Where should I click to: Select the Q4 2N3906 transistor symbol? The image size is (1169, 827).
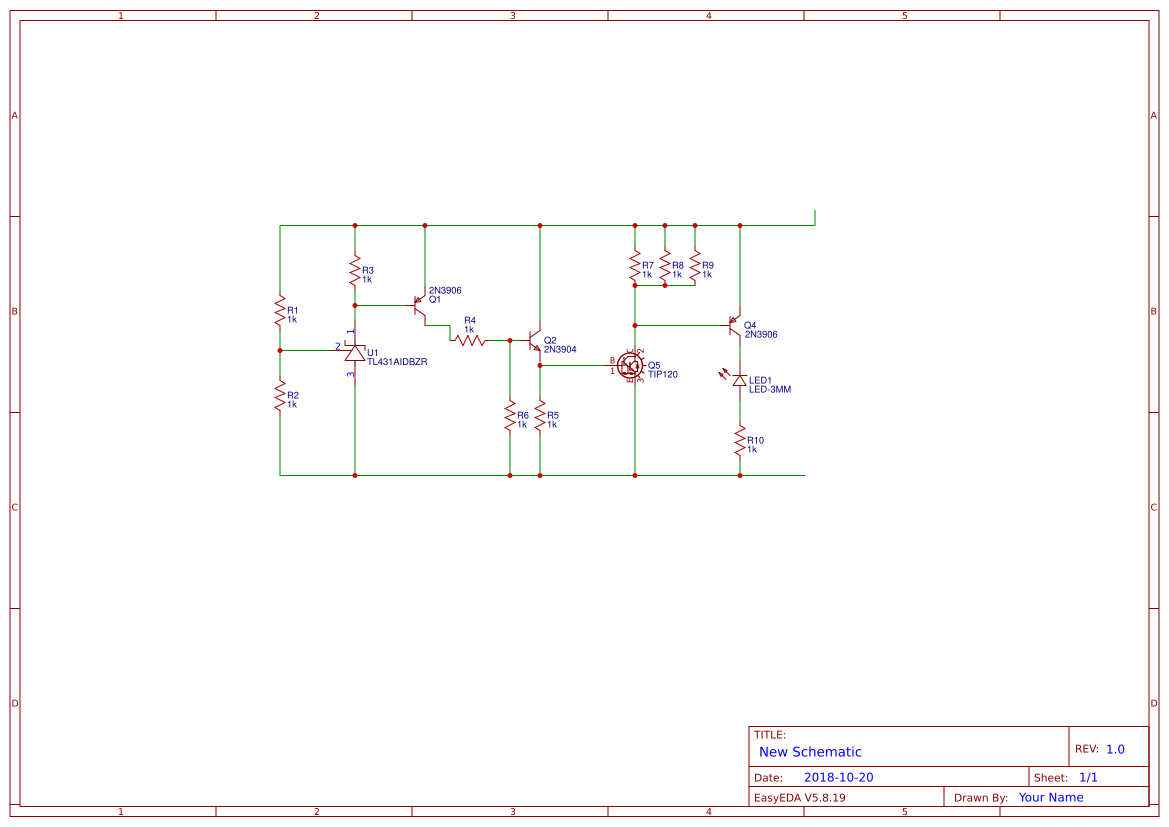point(734,325)
